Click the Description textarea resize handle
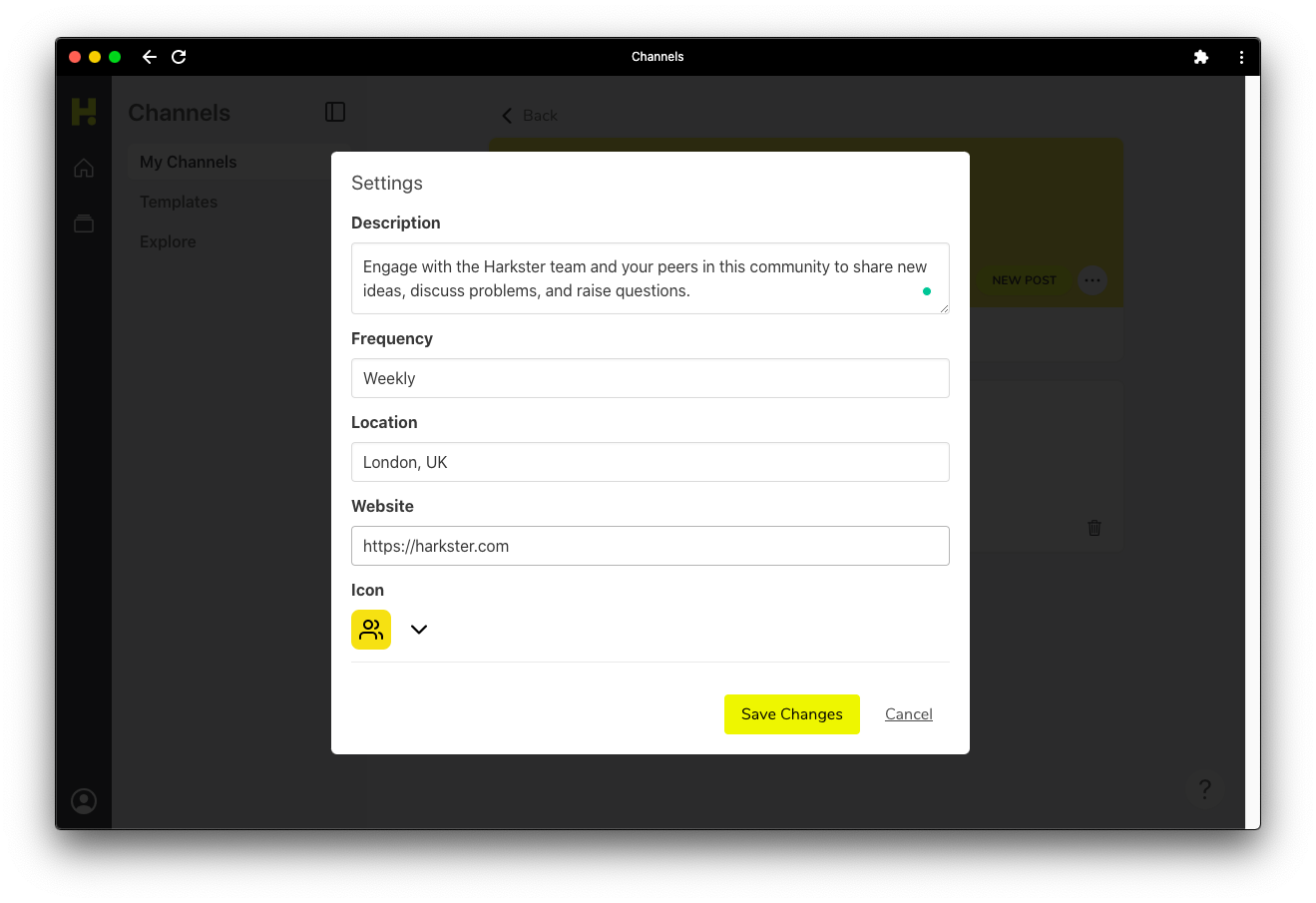Screen dimensions: 1316x903 943,308
